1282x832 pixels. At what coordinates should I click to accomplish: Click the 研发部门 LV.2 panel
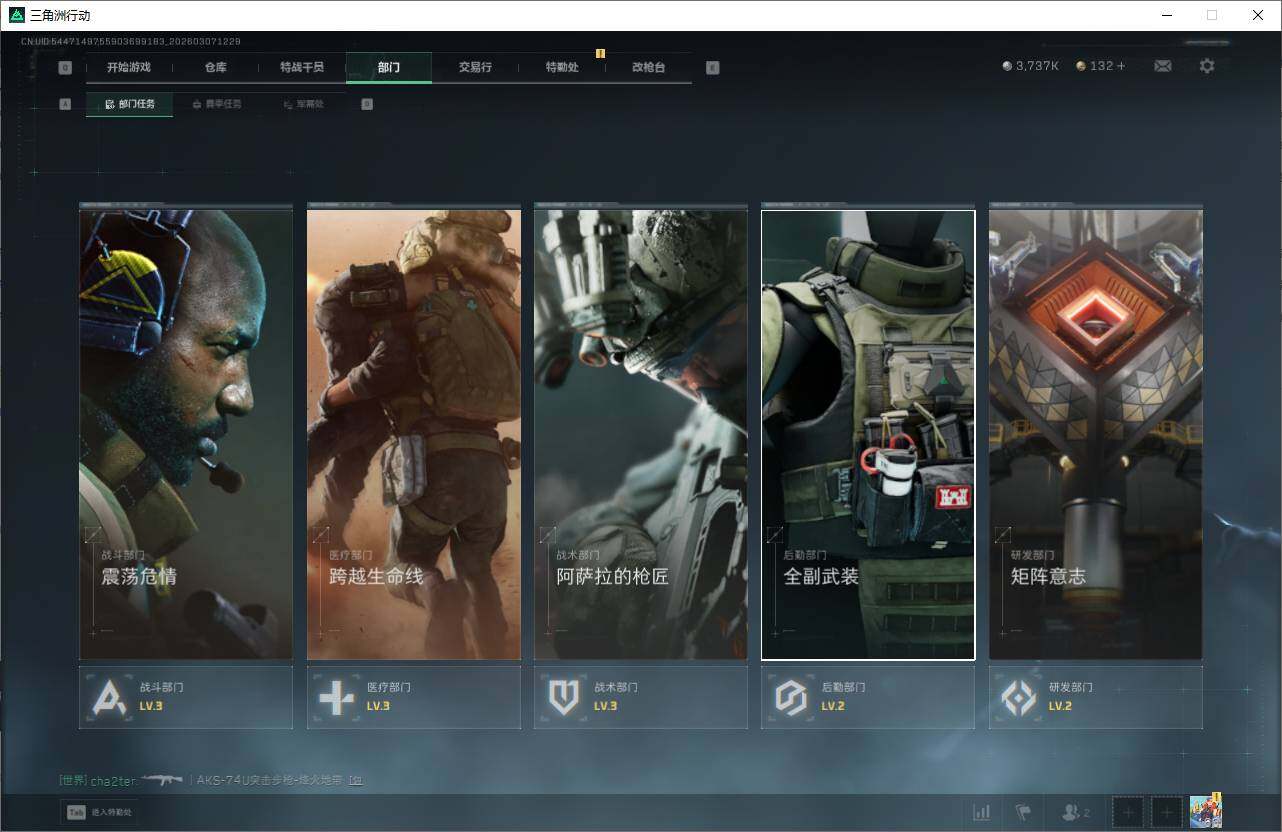(1096, 697)
